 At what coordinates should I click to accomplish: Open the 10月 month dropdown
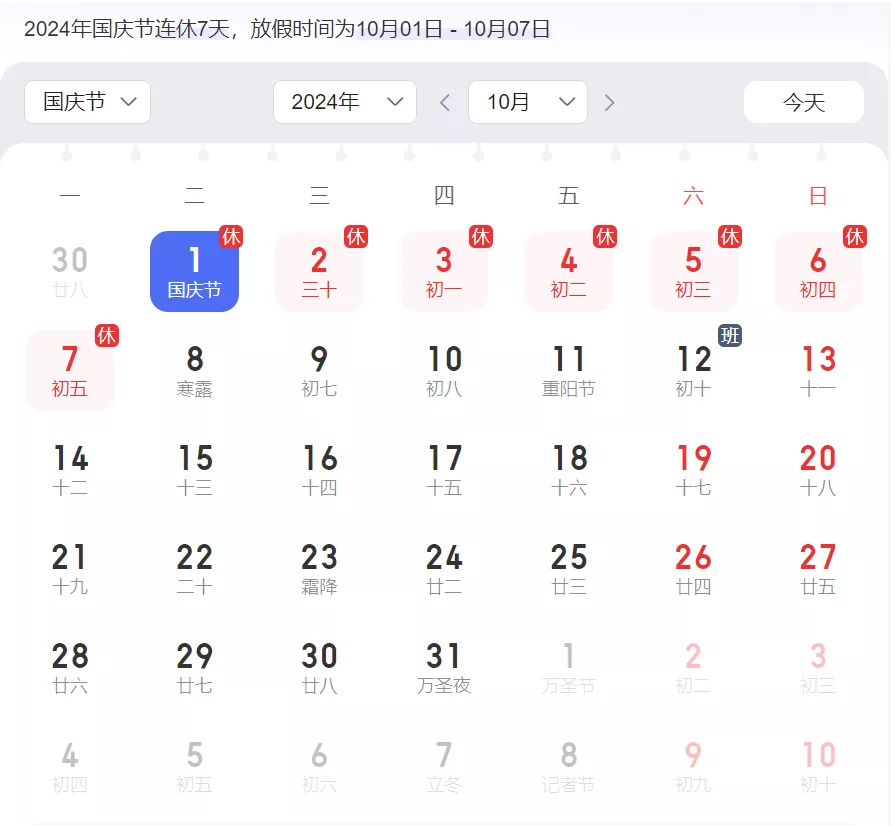[x=527, y=102]
